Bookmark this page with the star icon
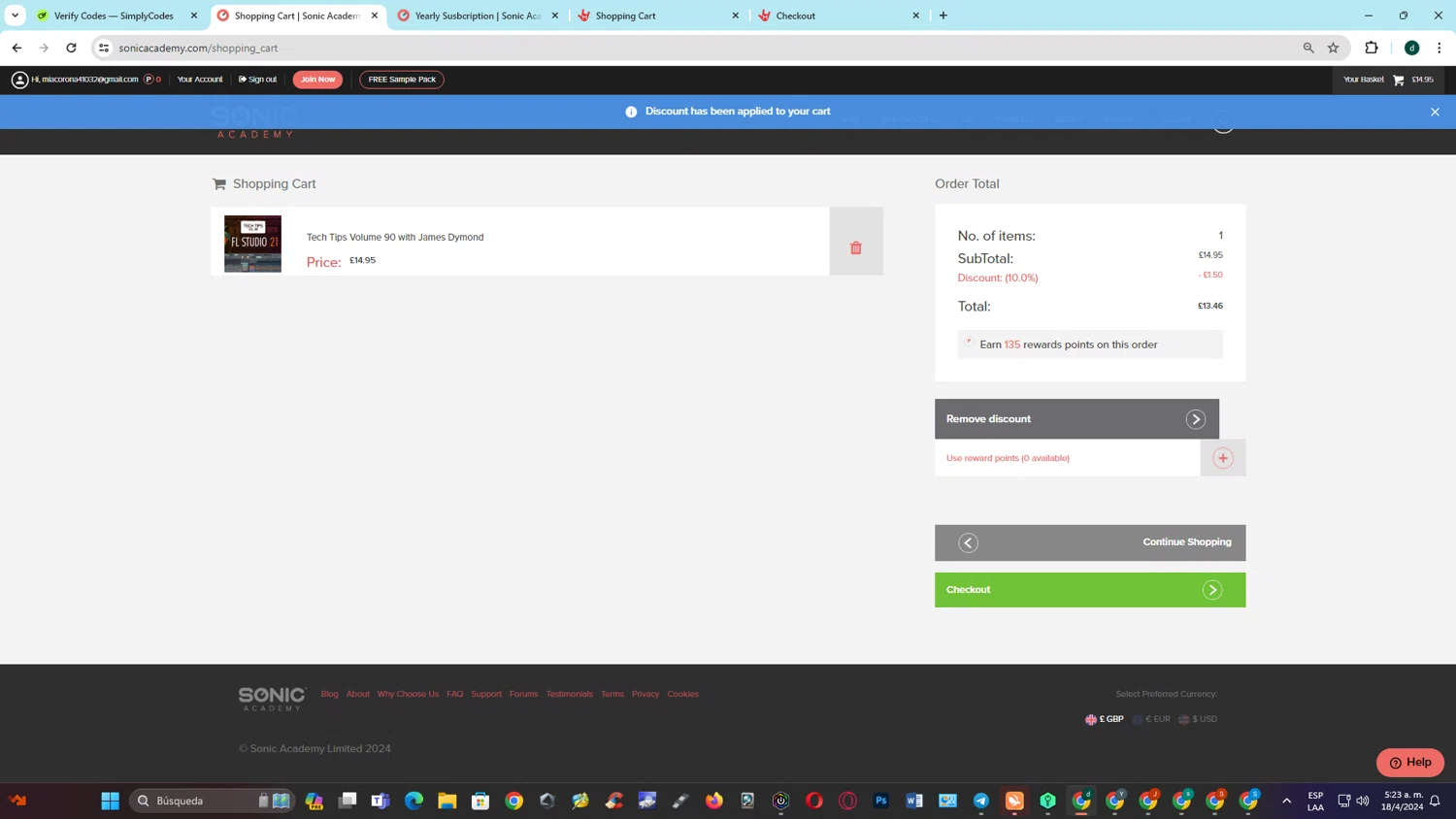The image size is (1456, 819). click(x=1334, y=48)
